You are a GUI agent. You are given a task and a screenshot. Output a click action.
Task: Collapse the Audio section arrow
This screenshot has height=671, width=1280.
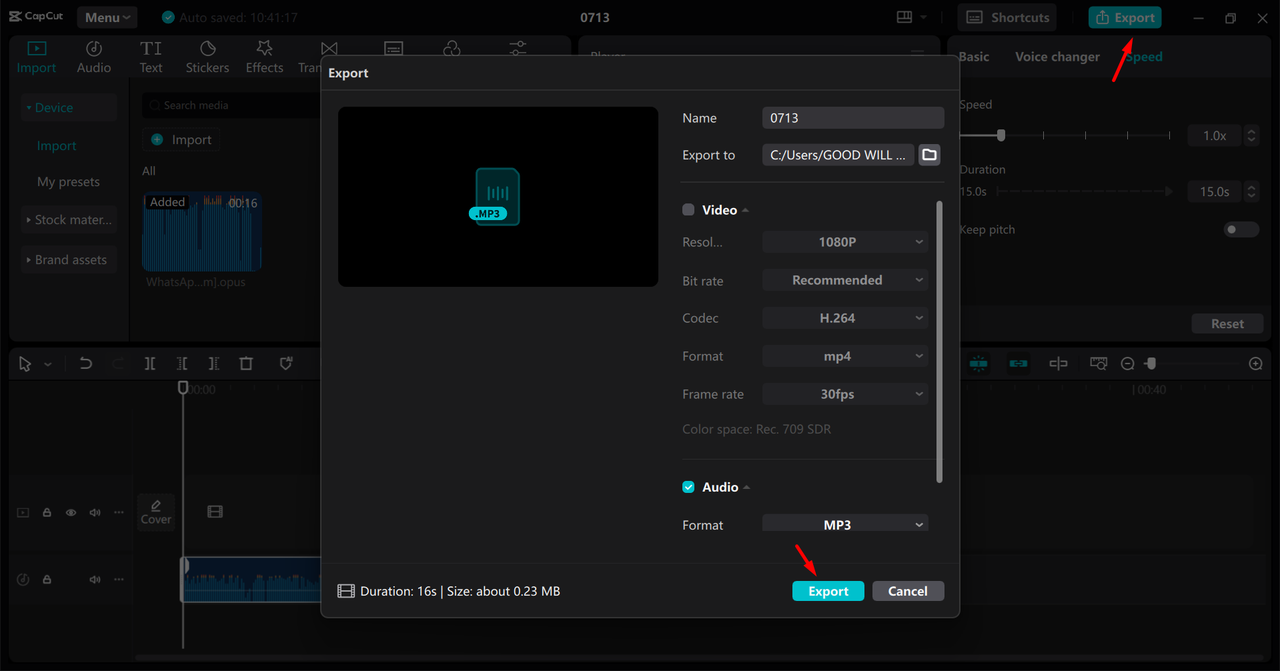point(747,487)
